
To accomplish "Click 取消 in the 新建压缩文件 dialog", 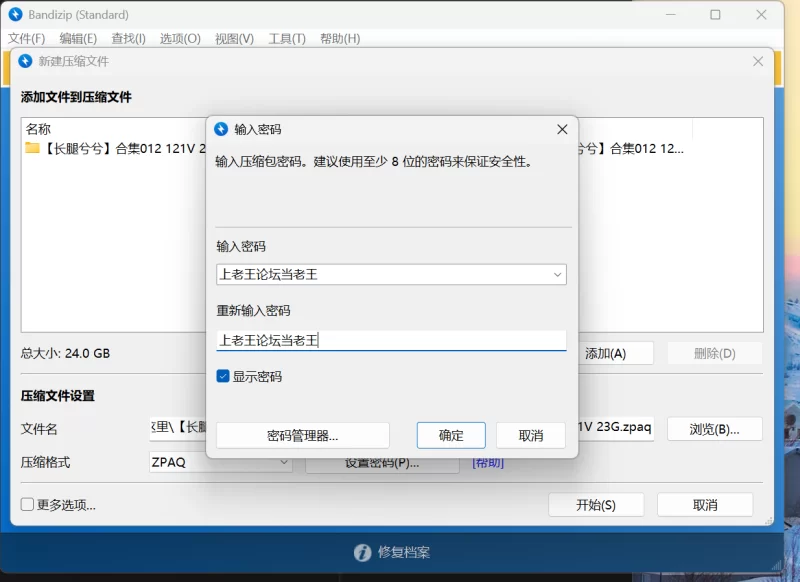I will [705, 505].
